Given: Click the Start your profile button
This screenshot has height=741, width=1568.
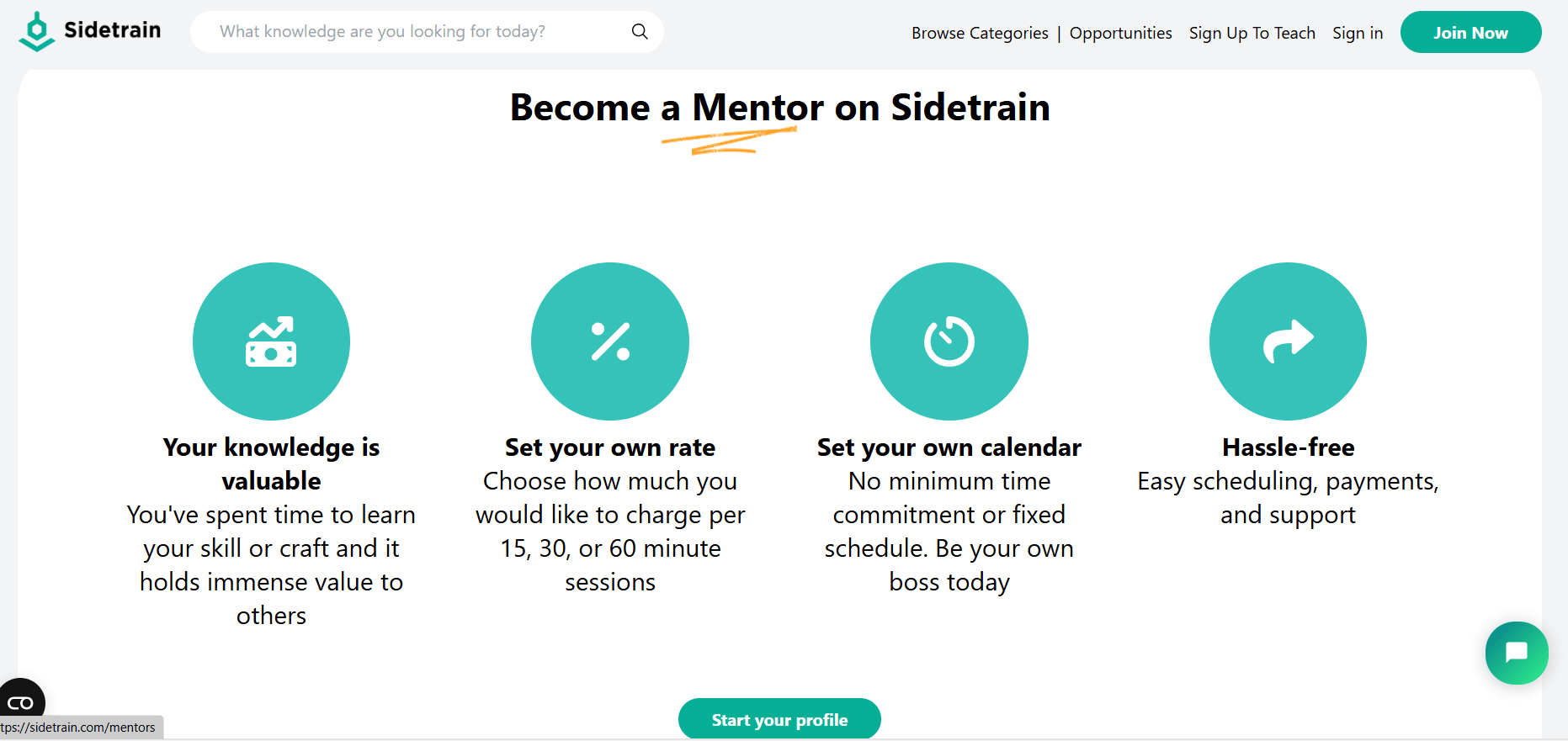Looking at the screenshot, I should click(779, 720).
